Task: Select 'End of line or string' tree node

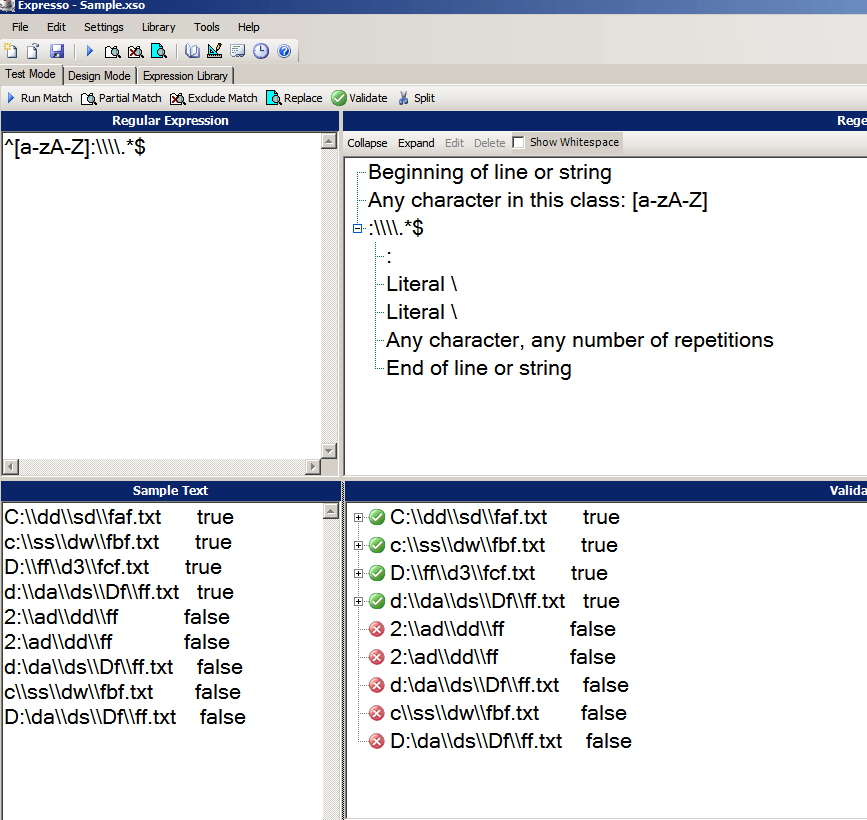Action: 479,368
